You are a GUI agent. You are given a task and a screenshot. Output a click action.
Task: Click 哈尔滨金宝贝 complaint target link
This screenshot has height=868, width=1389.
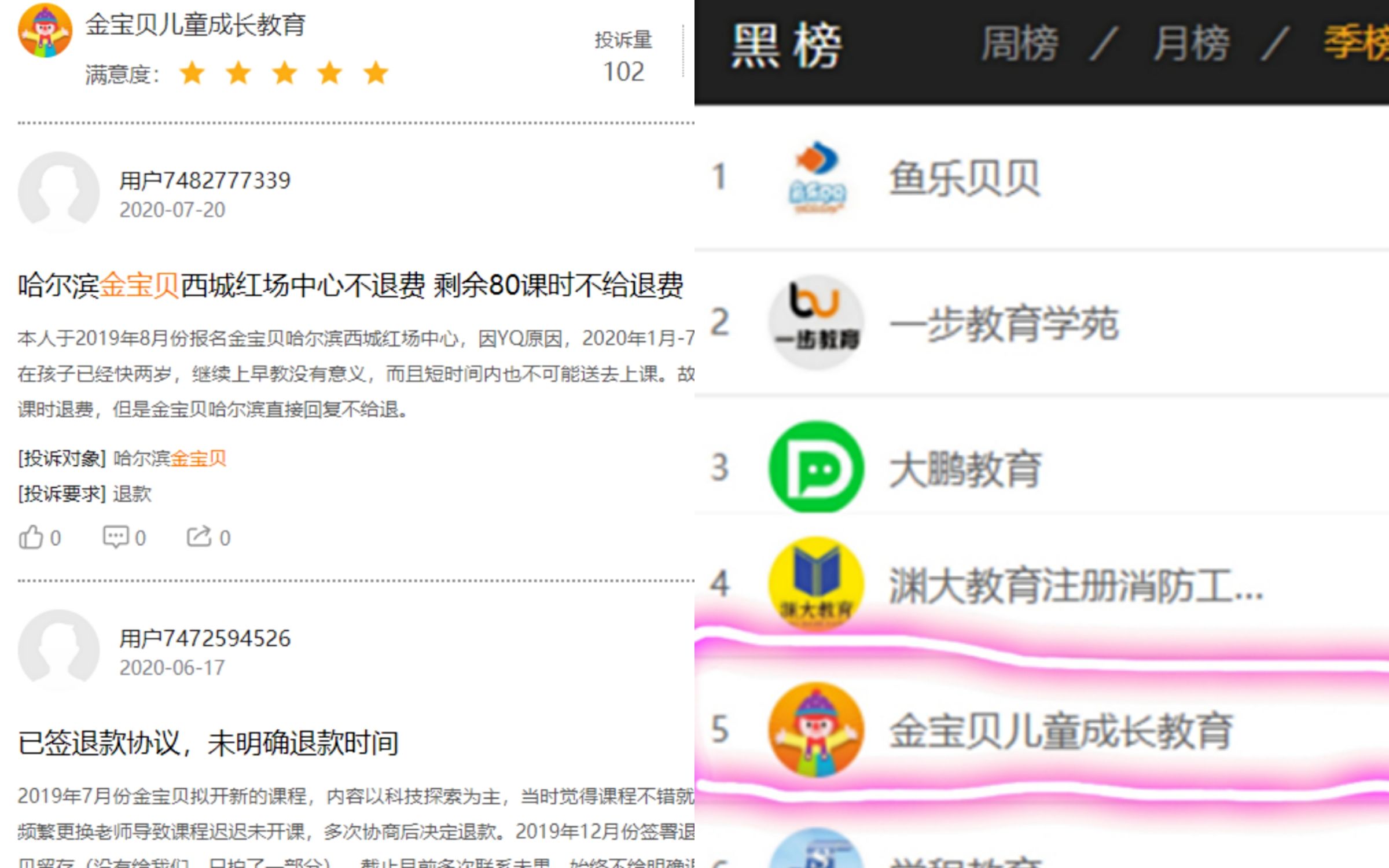[170, 459]
